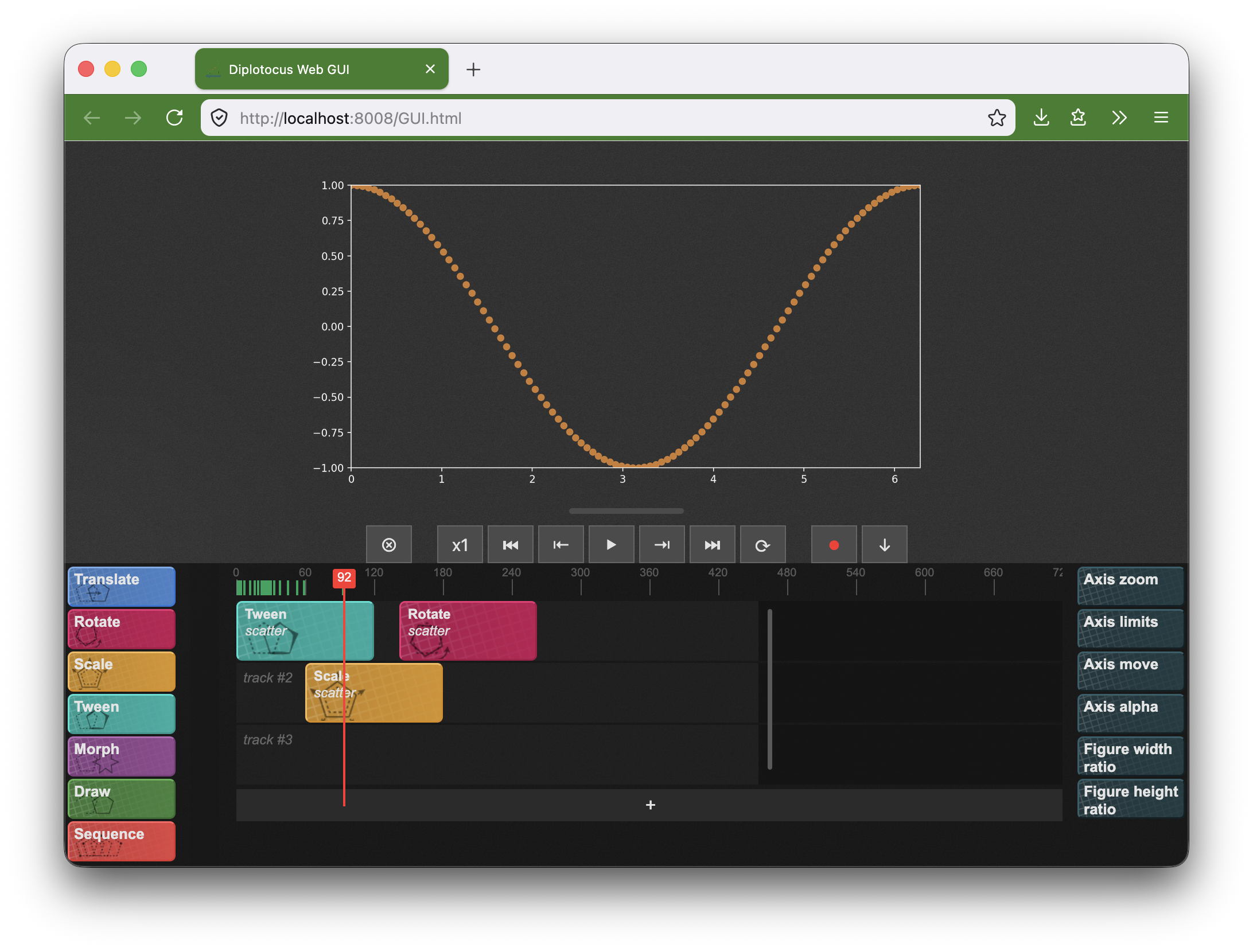
Task: Click the track #3 label
Action: click(x=268, y=740)
